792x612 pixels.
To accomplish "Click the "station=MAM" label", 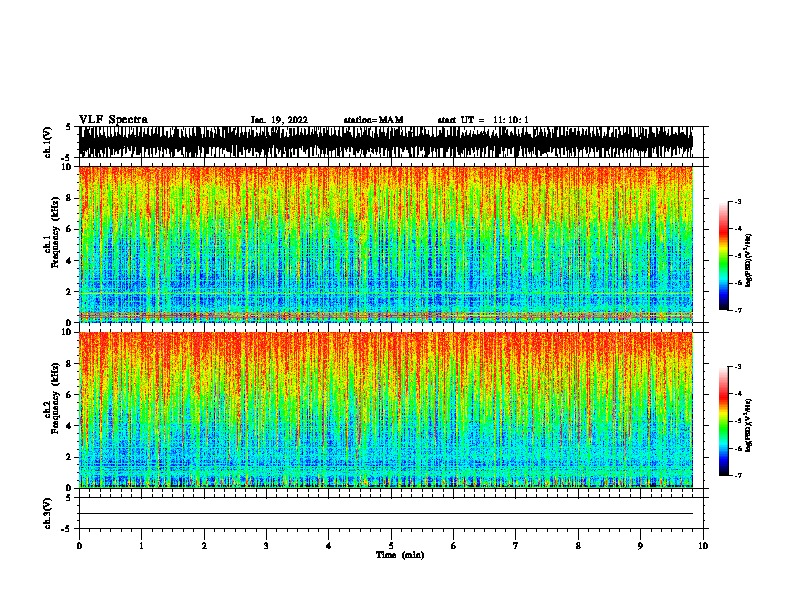I will point(373,120).
